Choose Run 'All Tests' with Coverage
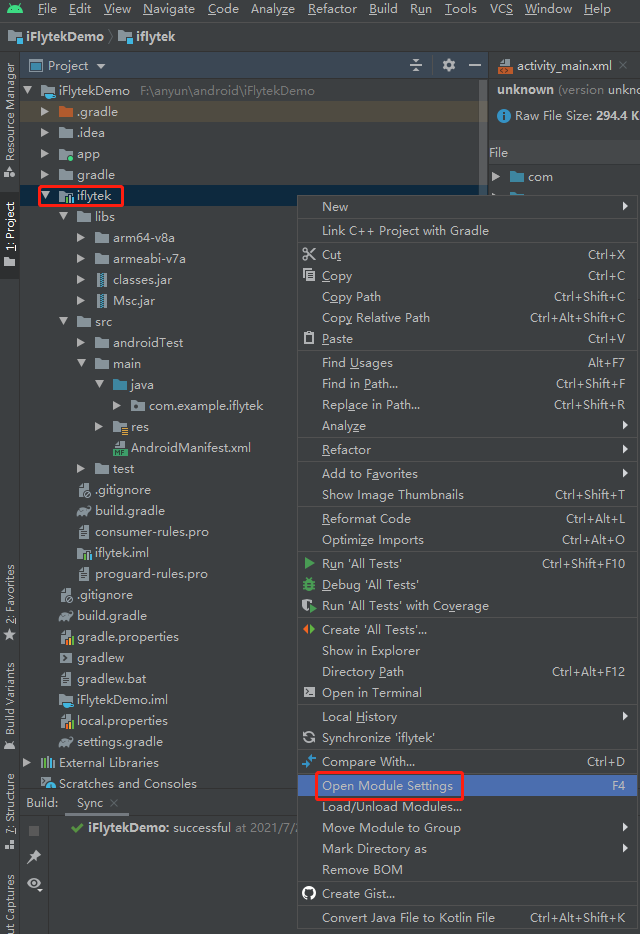Viewport: 640px width, 934px height. 468,606
